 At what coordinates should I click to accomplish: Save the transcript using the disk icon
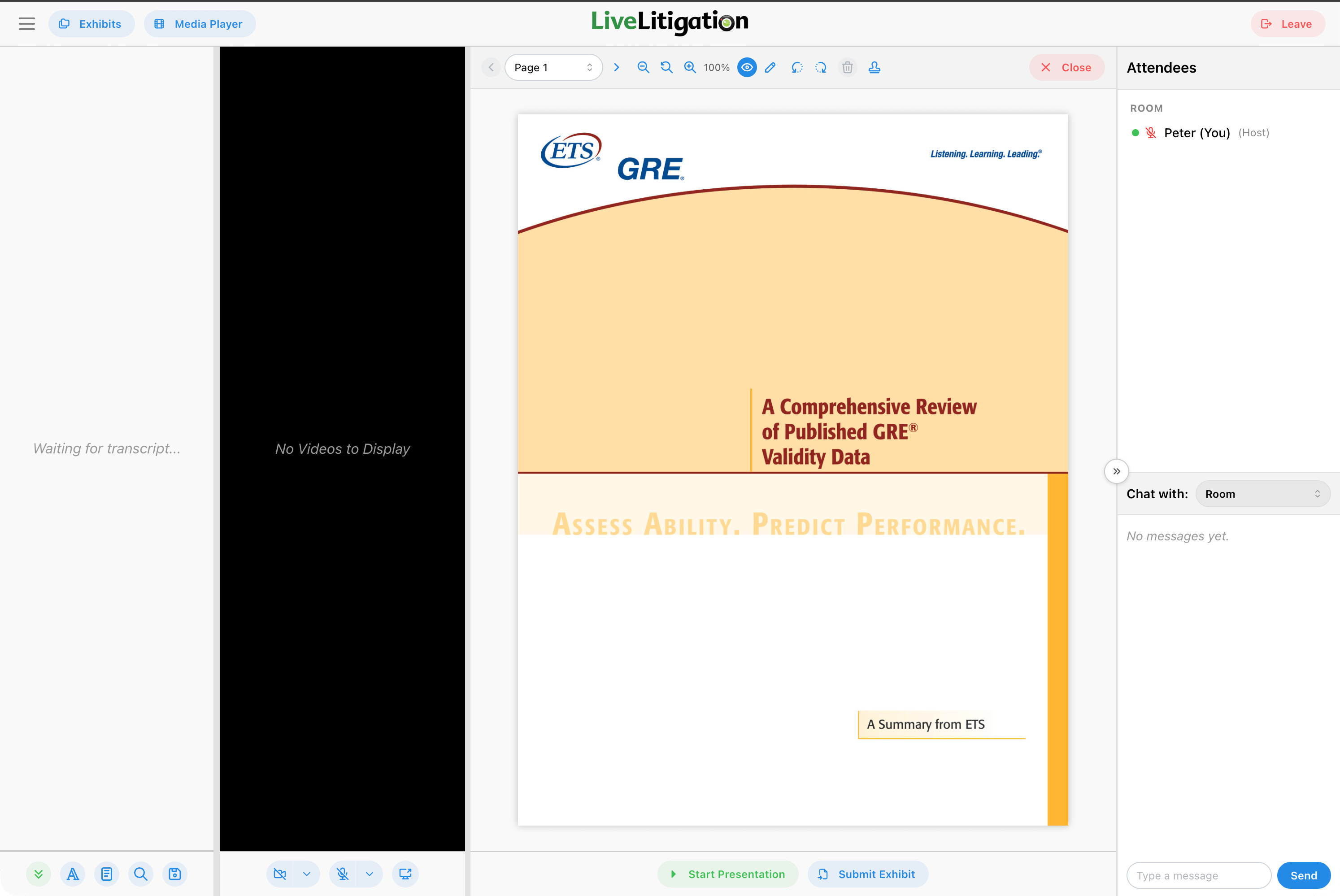[x=175, y=874]
